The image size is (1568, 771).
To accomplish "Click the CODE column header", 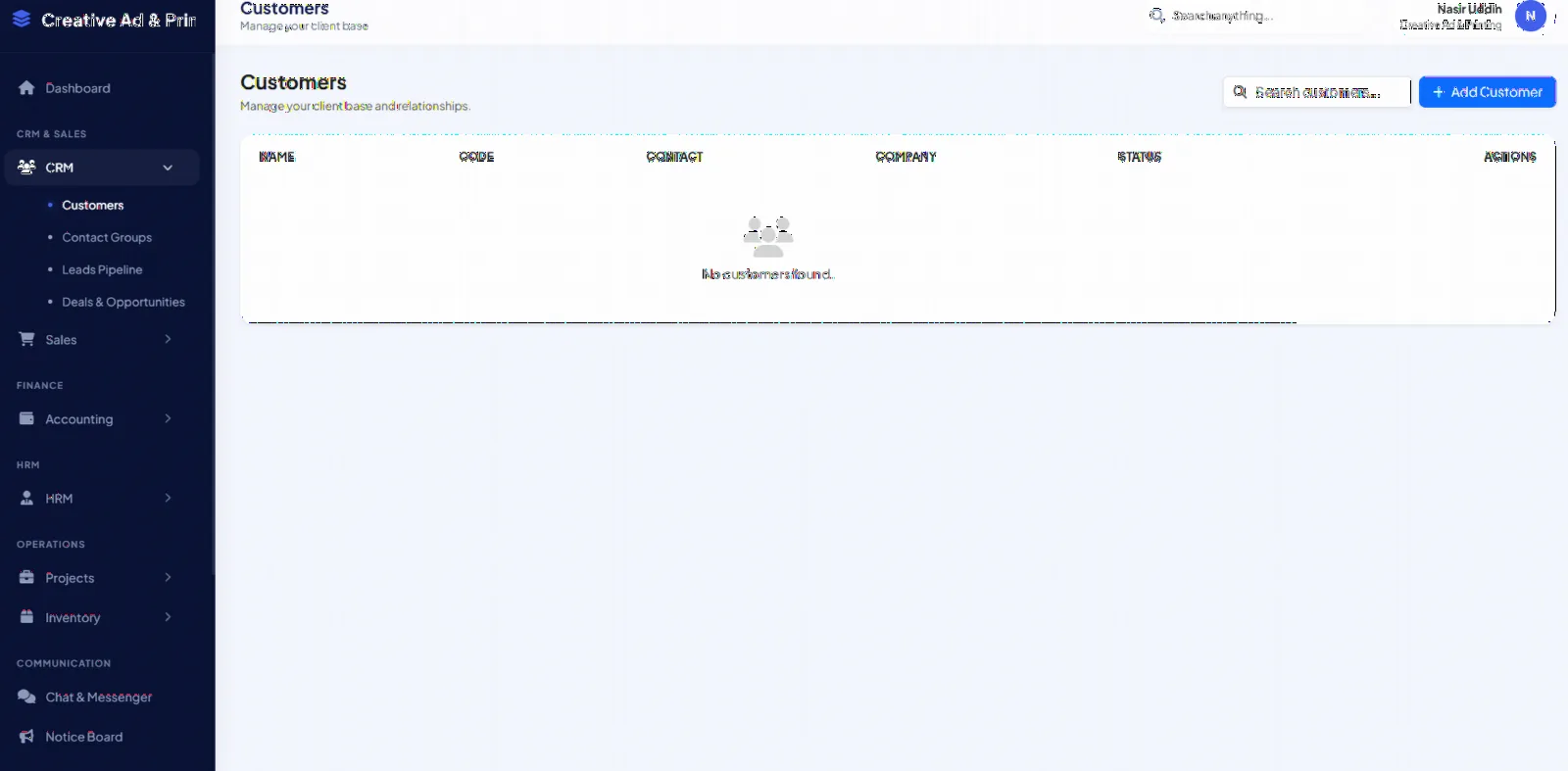I will pyautogui.click(x=476, y=157).
